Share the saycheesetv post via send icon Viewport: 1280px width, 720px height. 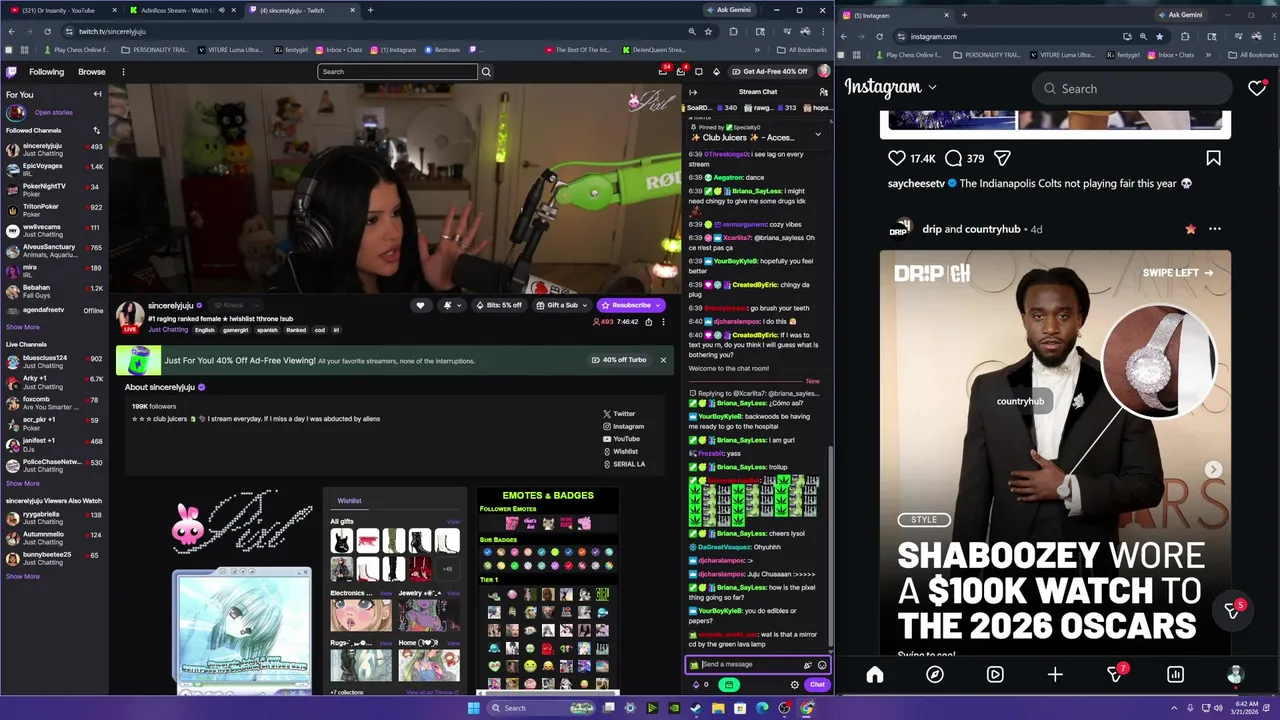tap(1002, 158)
